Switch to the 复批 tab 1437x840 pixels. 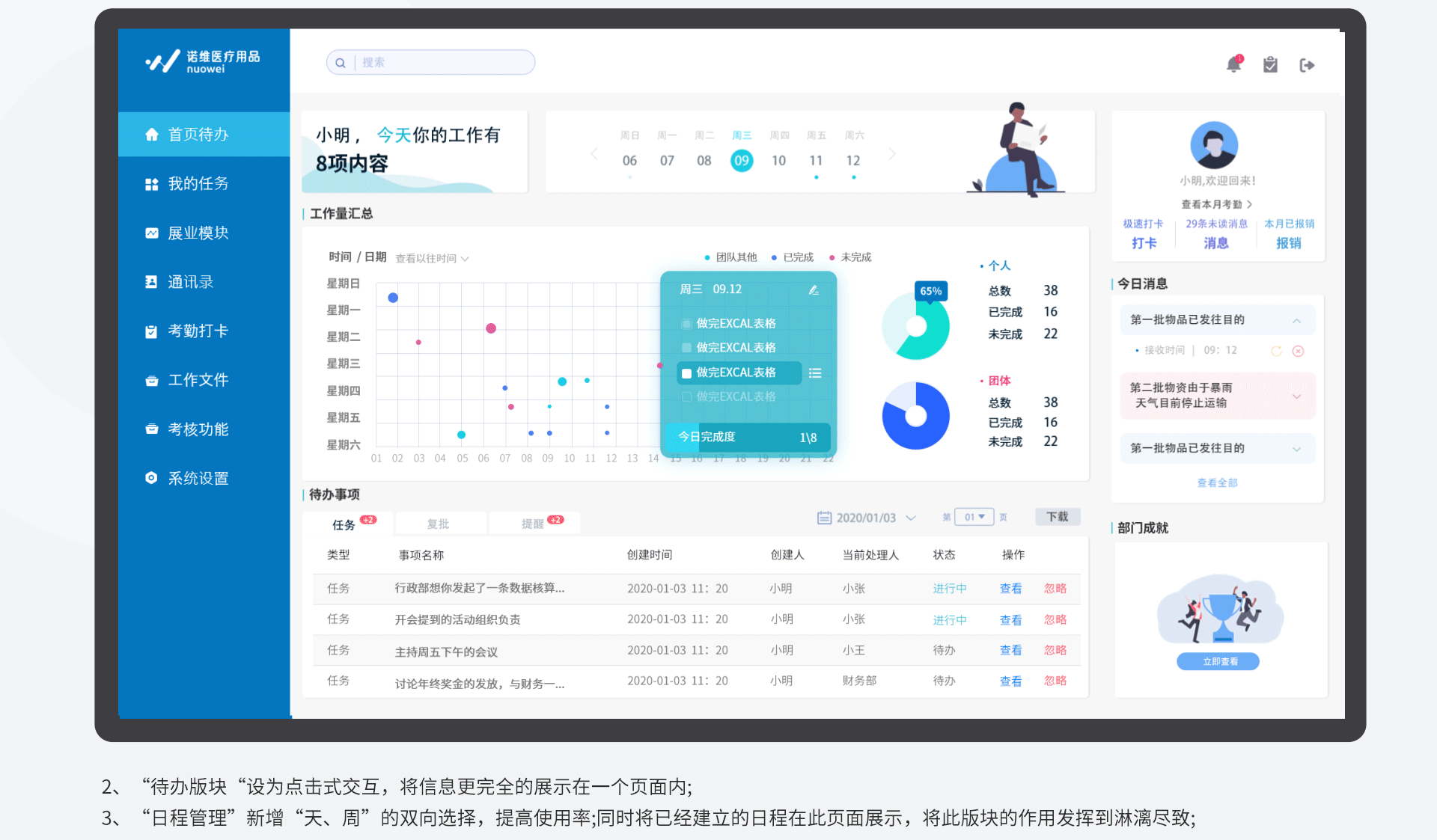[x=440, y=524]
